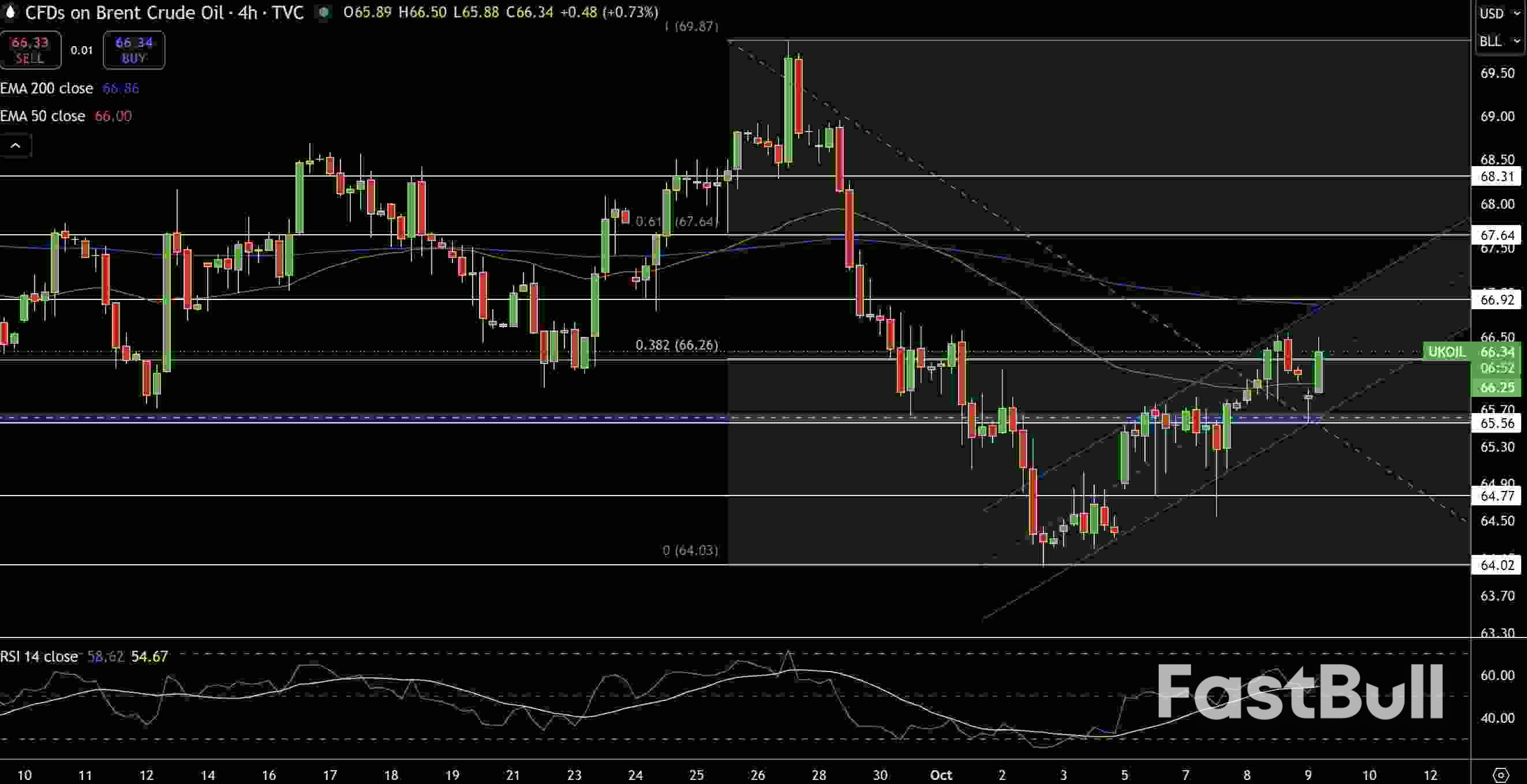The height and width of the screenshot is (784, 1527).
Task: Open the BLL unit dropdown
Action: (x=1498, y=41)
